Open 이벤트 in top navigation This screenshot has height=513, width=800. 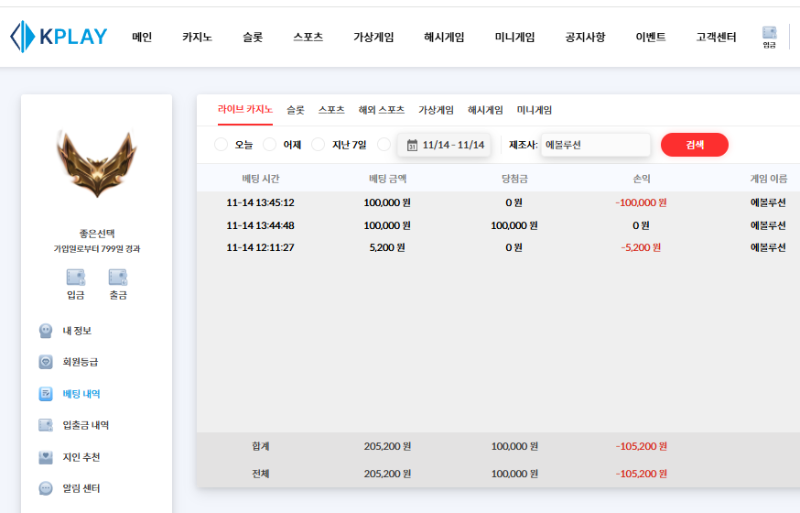click(x=651, y=37)
